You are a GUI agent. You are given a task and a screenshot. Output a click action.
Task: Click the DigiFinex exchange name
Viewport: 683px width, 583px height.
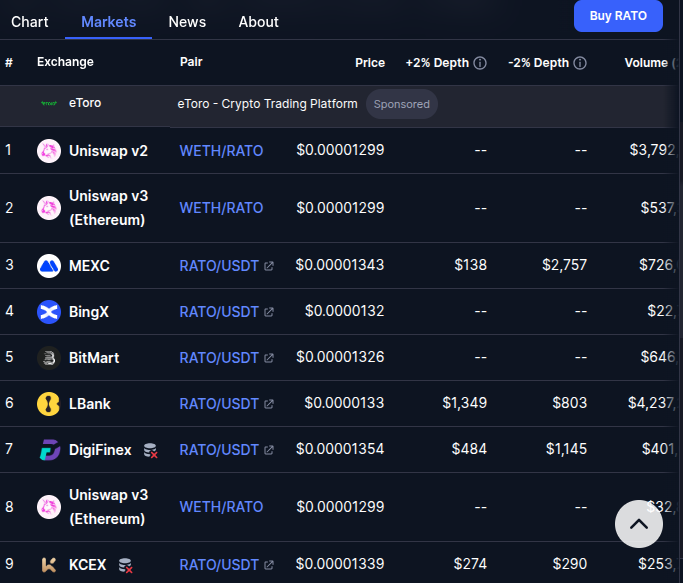coord(100,450)
